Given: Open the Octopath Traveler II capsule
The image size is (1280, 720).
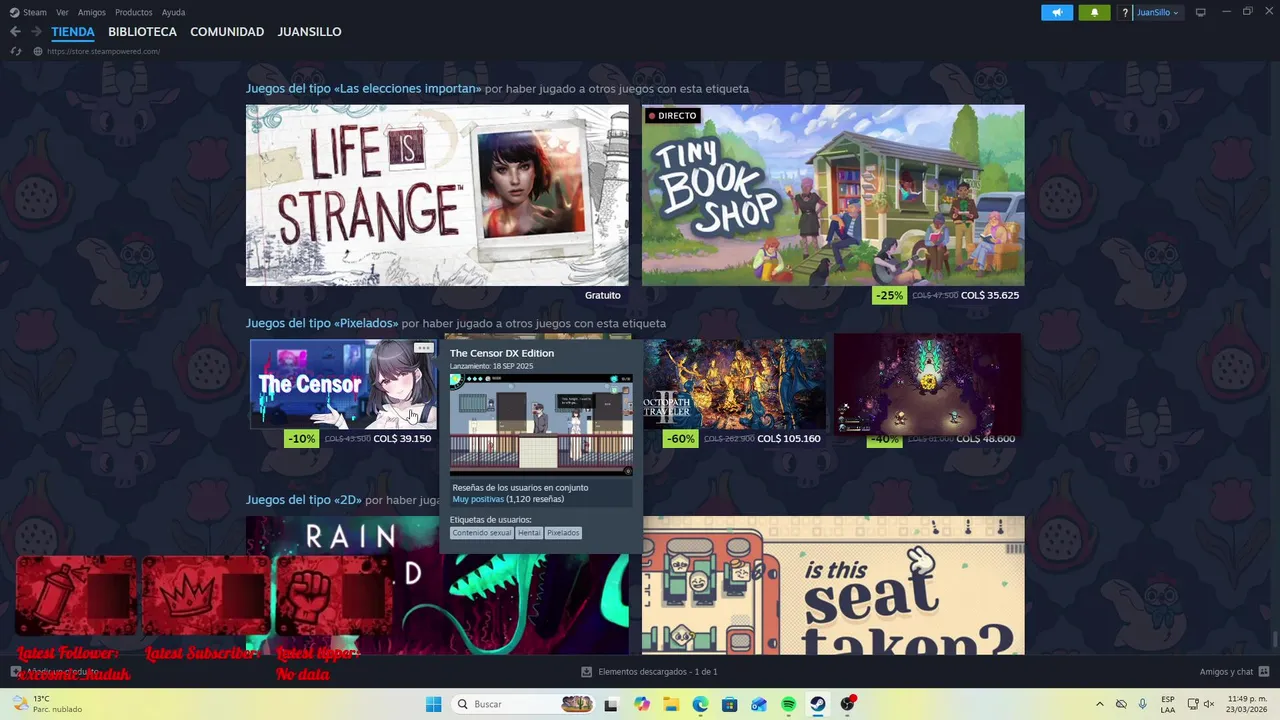Looking at the screenshot, I should 734,384.
